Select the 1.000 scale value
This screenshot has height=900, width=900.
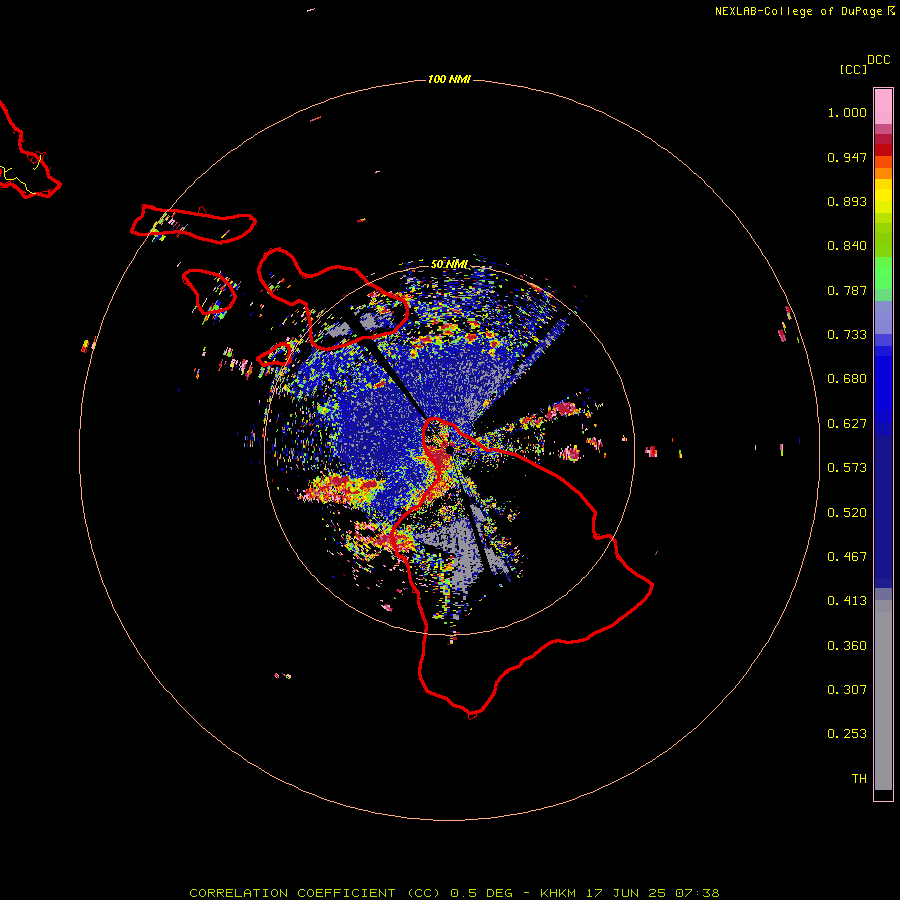pyautogui.click(x=847, y=112)
